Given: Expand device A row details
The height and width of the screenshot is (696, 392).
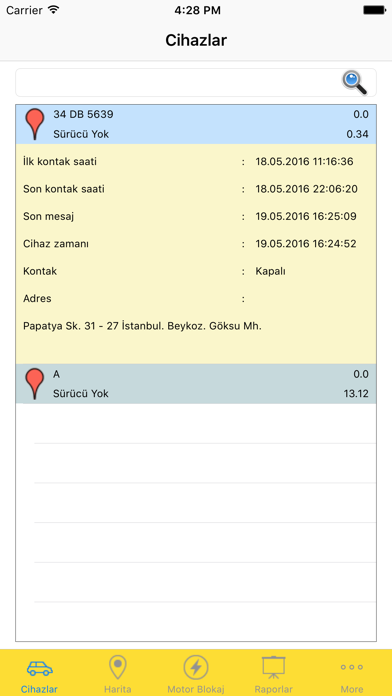Looking at the screenshot, I should click(x=196, y=384).
